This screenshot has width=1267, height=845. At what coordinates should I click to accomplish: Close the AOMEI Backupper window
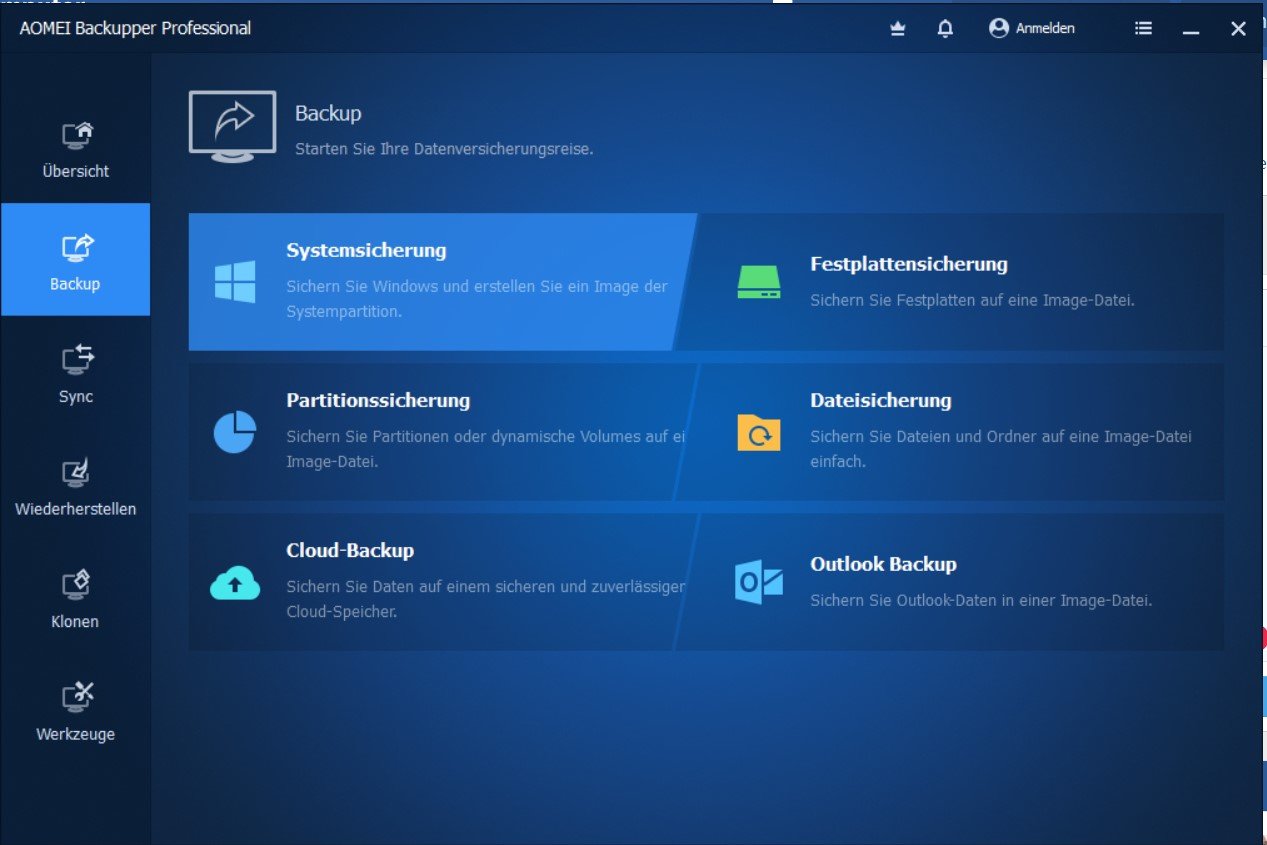click(x=1238, y=29)
